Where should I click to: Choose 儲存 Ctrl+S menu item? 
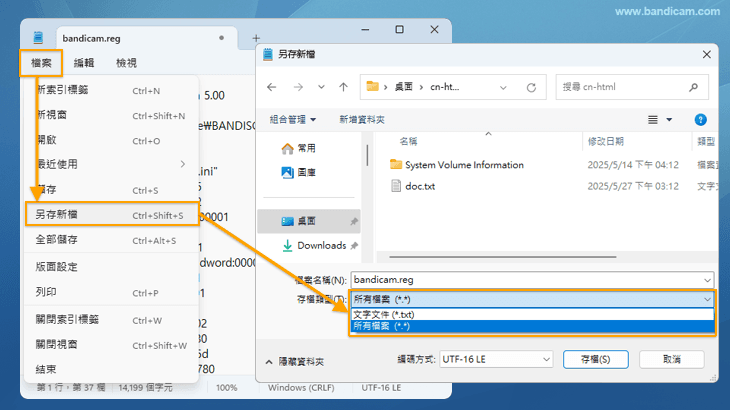(x=112, y=190)
